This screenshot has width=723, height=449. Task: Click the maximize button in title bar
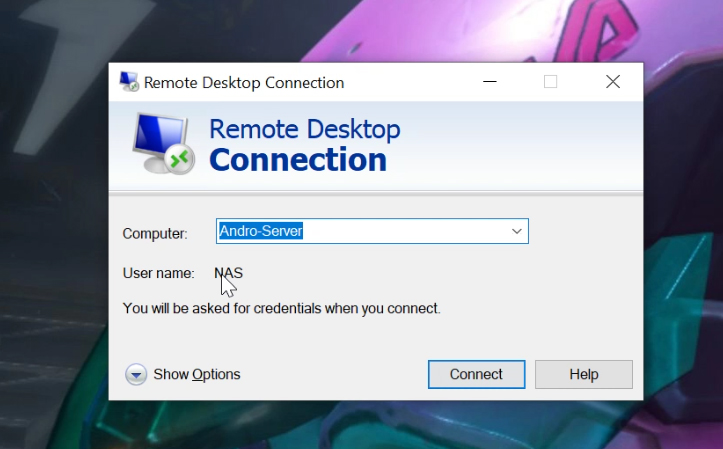point(551,82)
